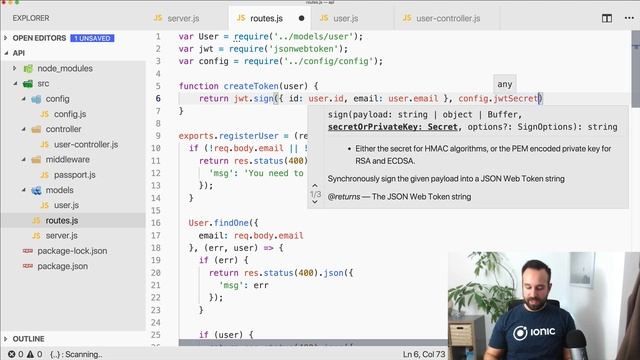
Task: Click the controller folder icon
Action: 36,129
